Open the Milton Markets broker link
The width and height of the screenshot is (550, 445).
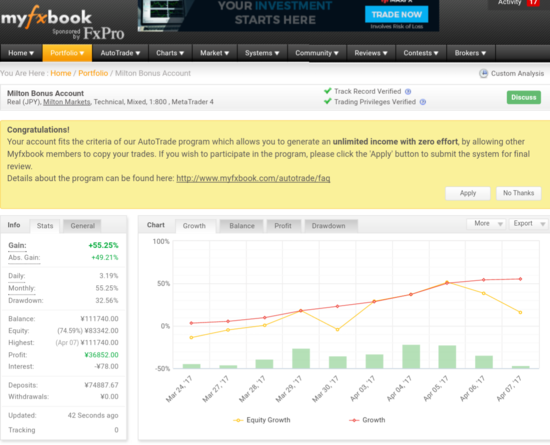pos(67,102)
